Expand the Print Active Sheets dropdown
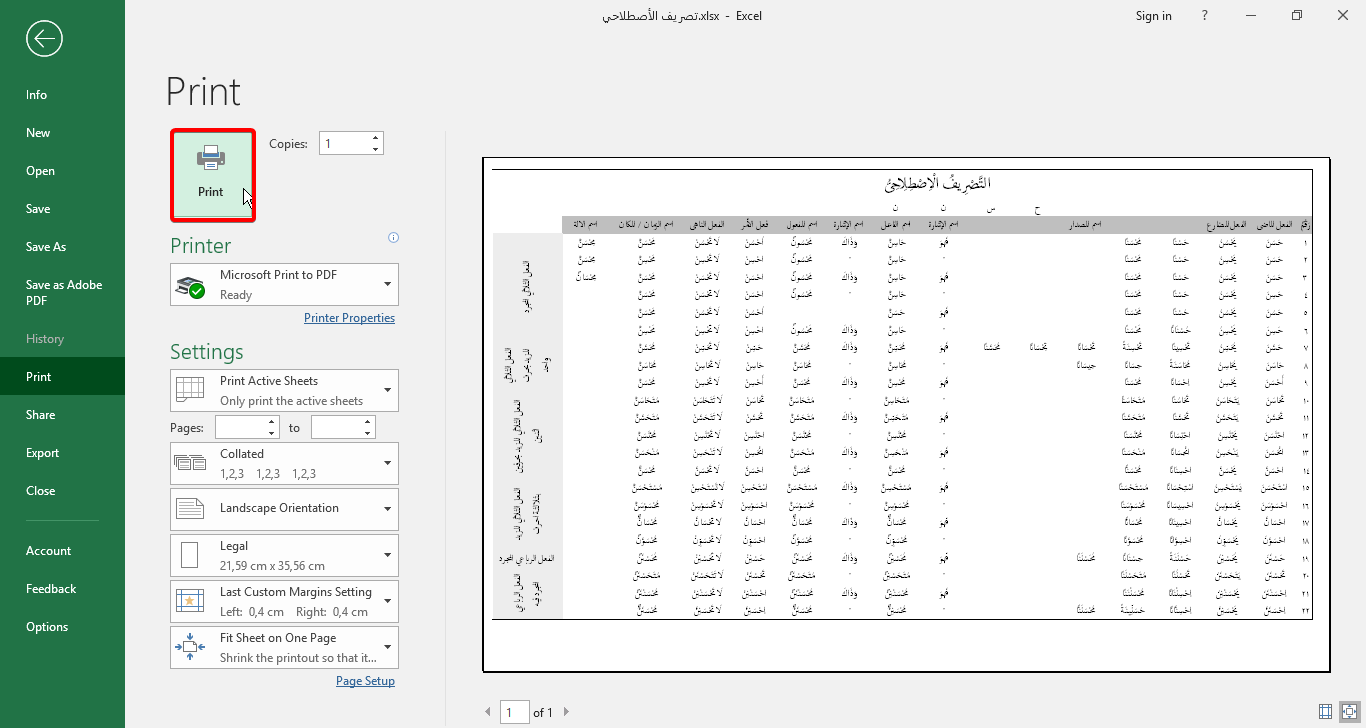 [x=389, y=390]
